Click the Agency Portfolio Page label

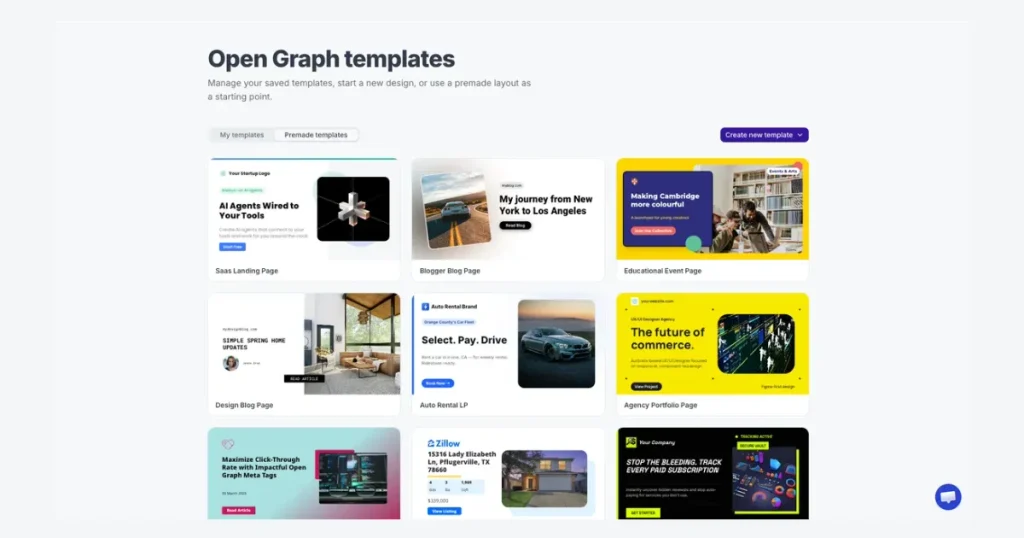(x=660, y=405)
